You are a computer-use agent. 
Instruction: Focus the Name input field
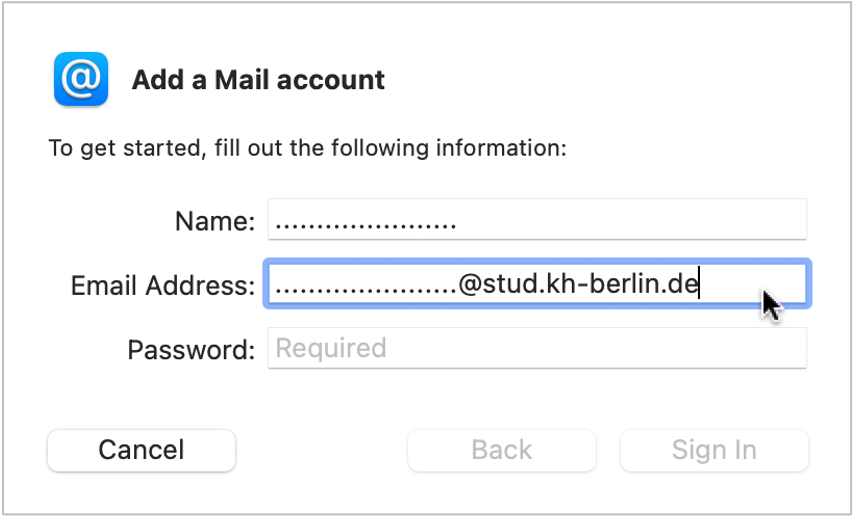tap(537, 219)
